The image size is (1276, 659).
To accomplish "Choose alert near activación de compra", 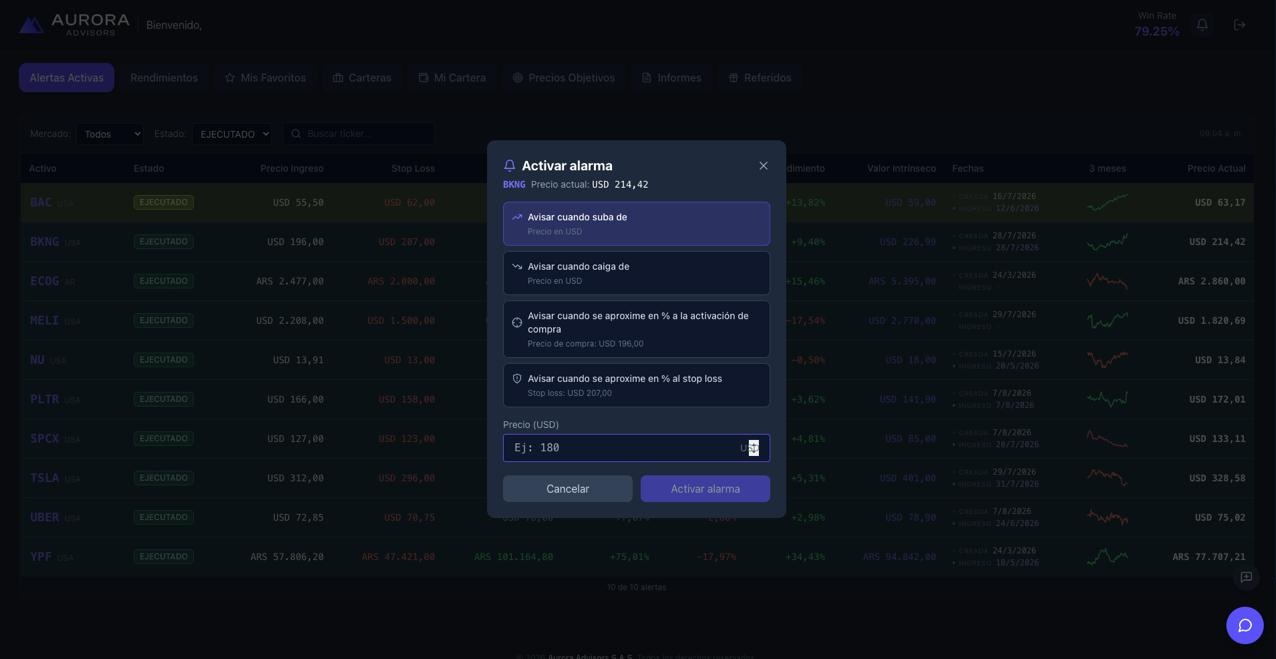I will point(636,329).
